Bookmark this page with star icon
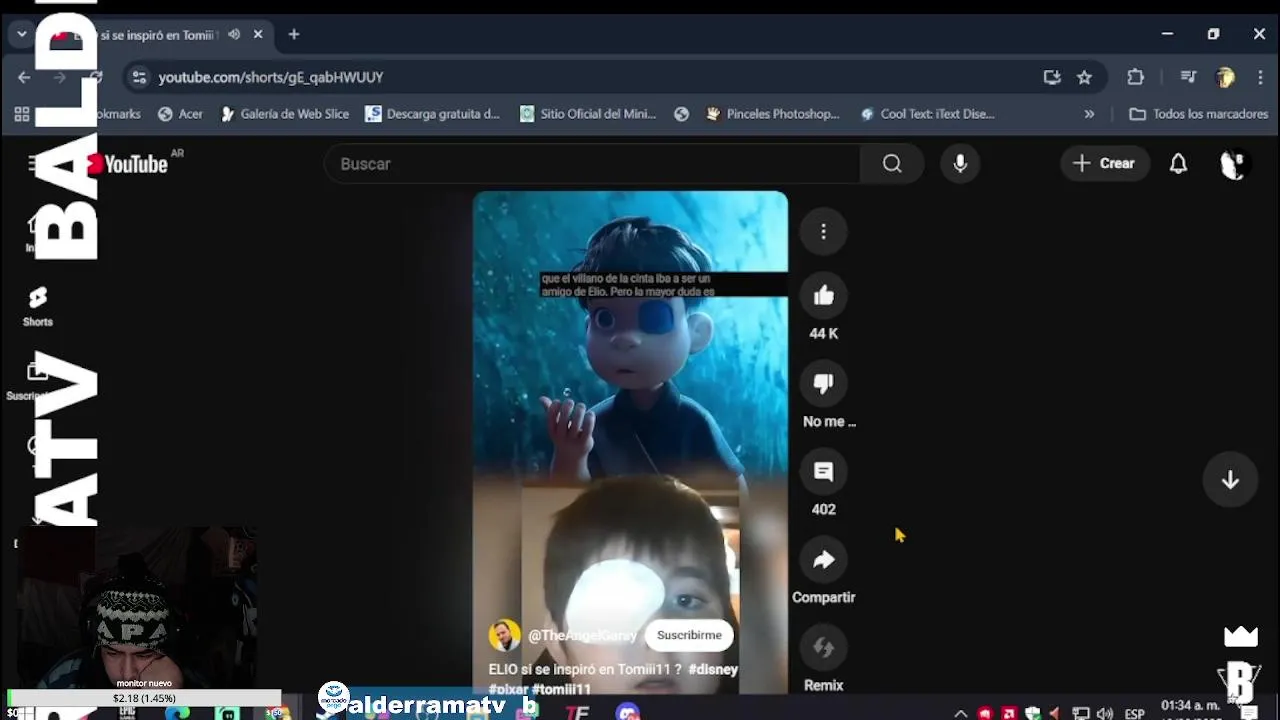Screen dimensions: 1280x720 point(1084,77)
